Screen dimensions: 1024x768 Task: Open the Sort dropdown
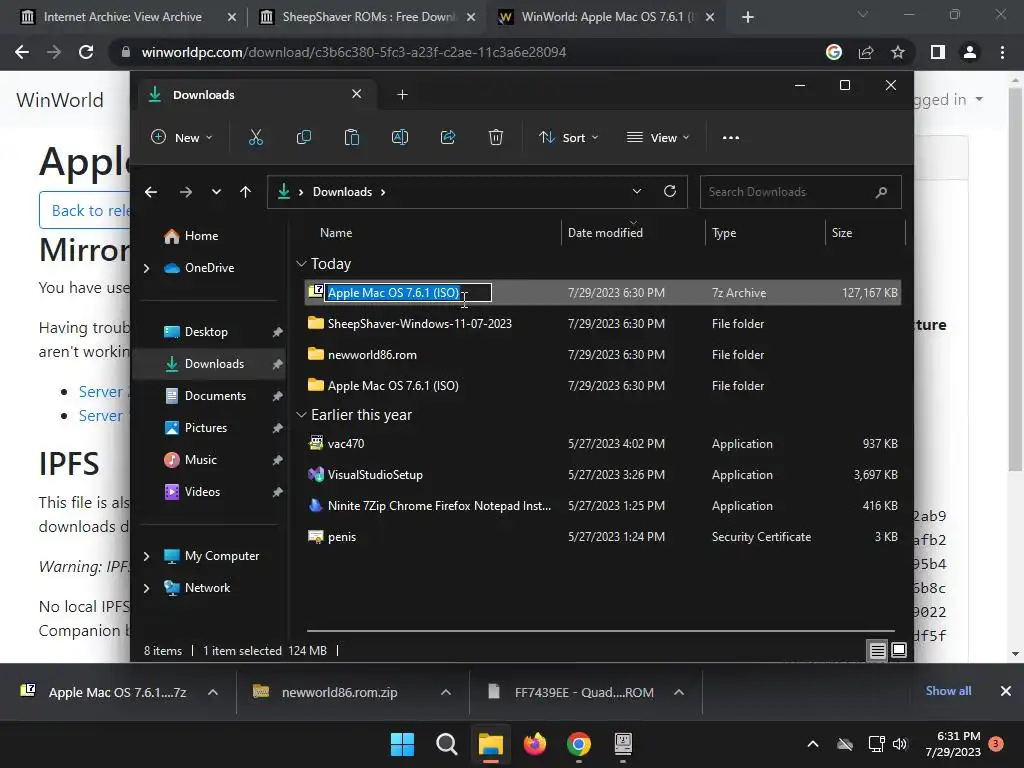click(568, 138)
